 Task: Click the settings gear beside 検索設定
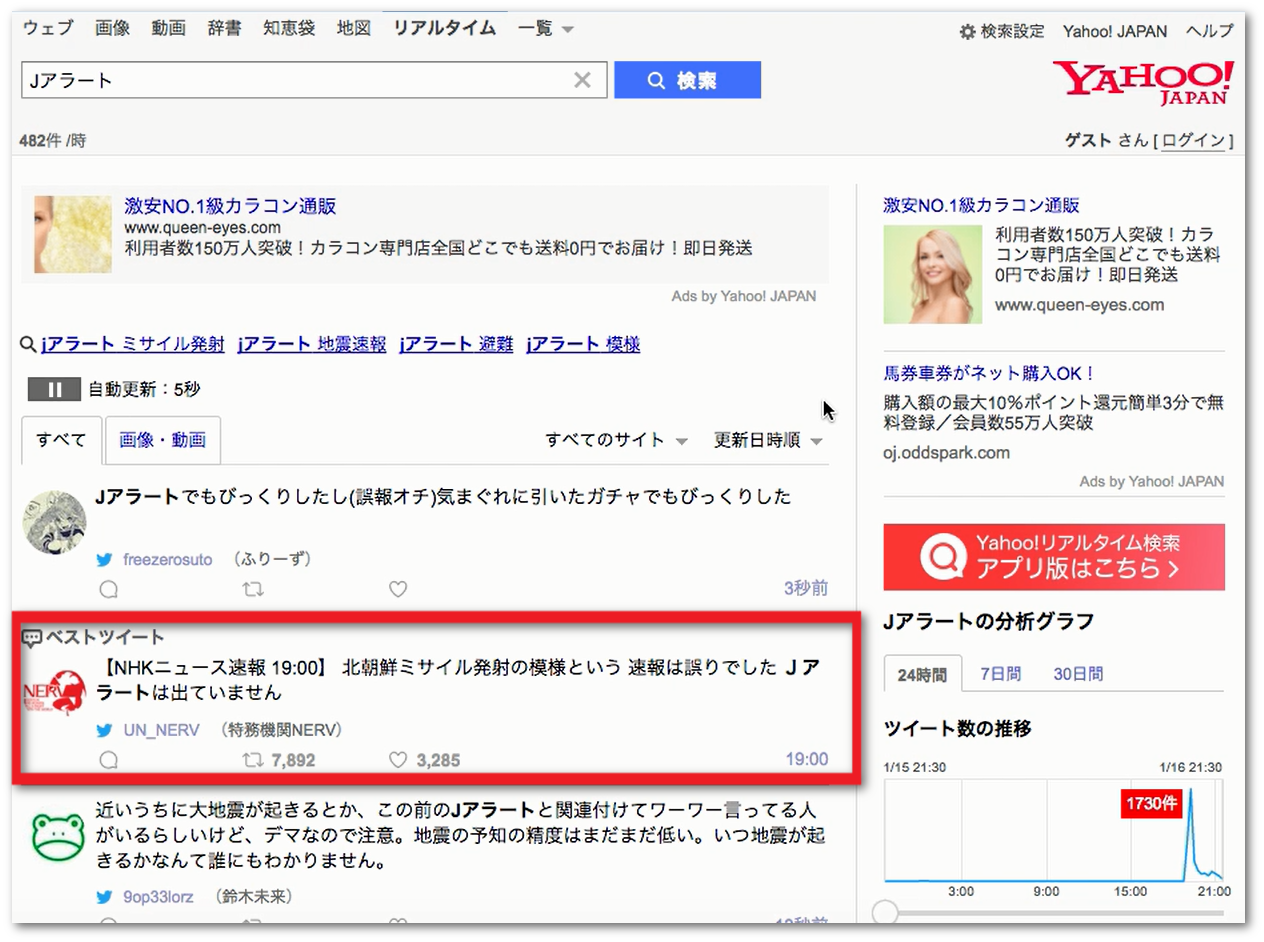[967, 31]
